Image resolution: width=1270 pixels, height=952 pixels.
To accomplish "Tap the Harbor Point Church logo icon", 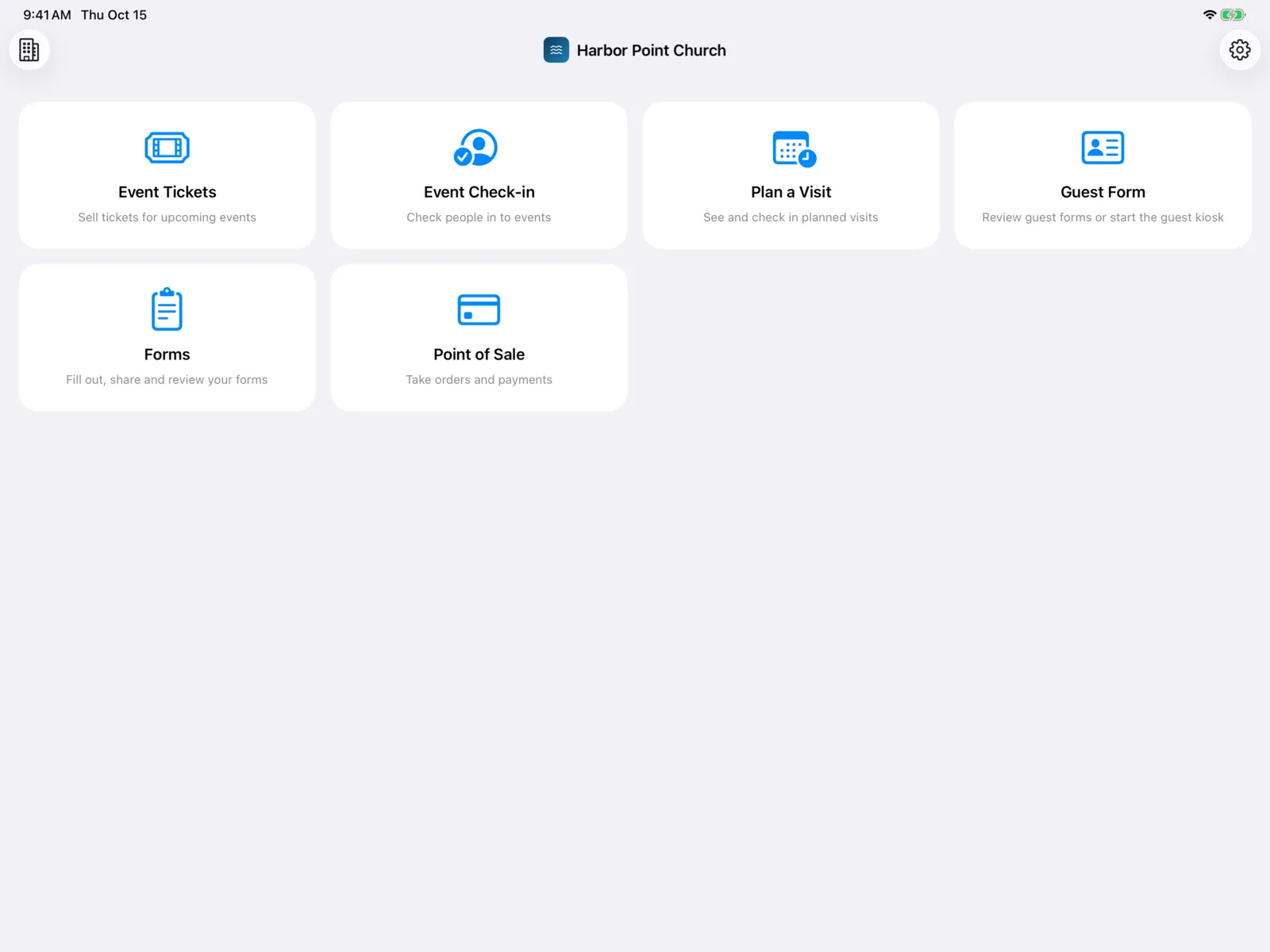I will (556, 50).
